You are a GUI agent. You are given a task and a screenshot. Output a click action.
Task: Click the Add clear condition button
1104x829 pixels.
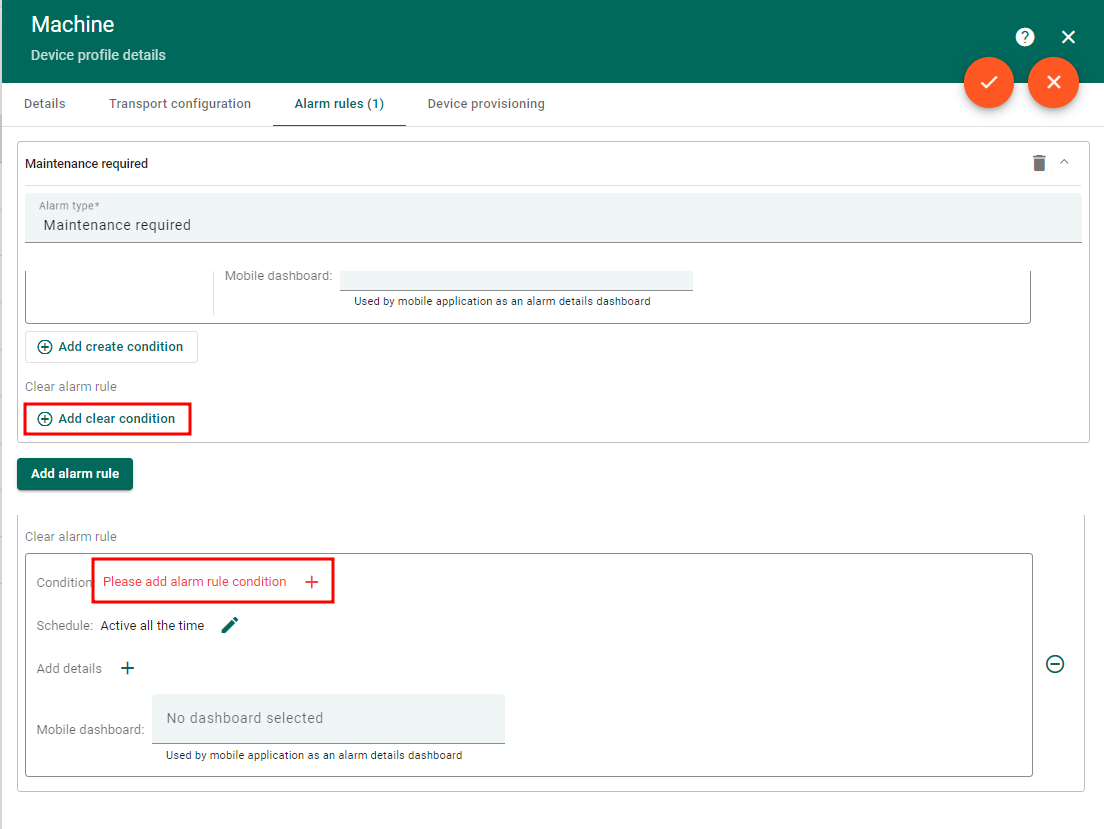click(107, 419)
